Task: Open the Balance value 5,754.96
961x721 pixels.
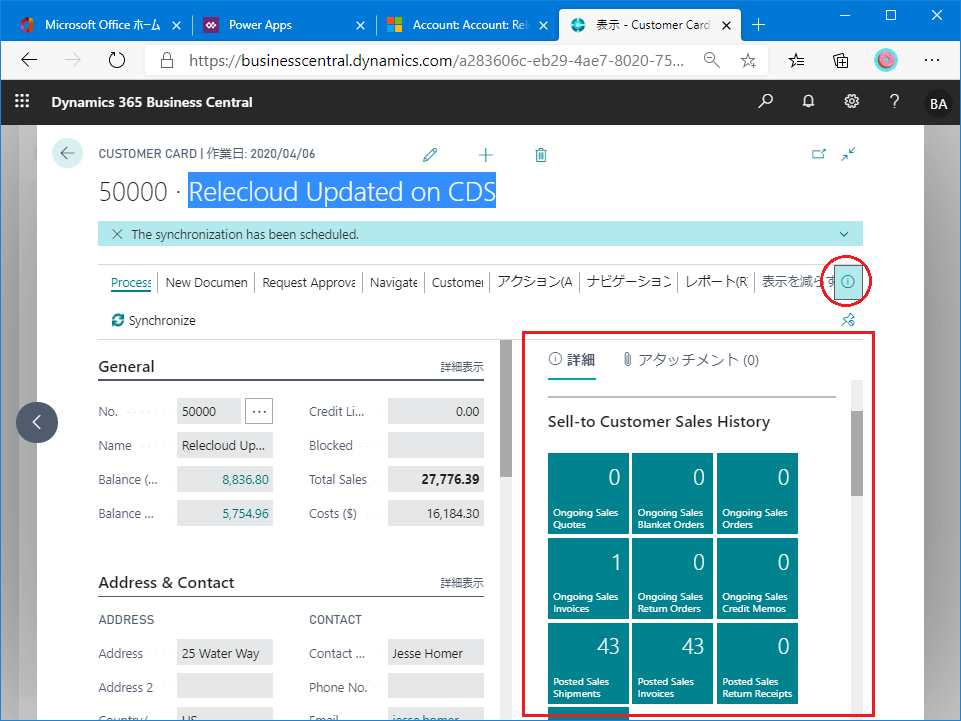Action: (245, 514)
